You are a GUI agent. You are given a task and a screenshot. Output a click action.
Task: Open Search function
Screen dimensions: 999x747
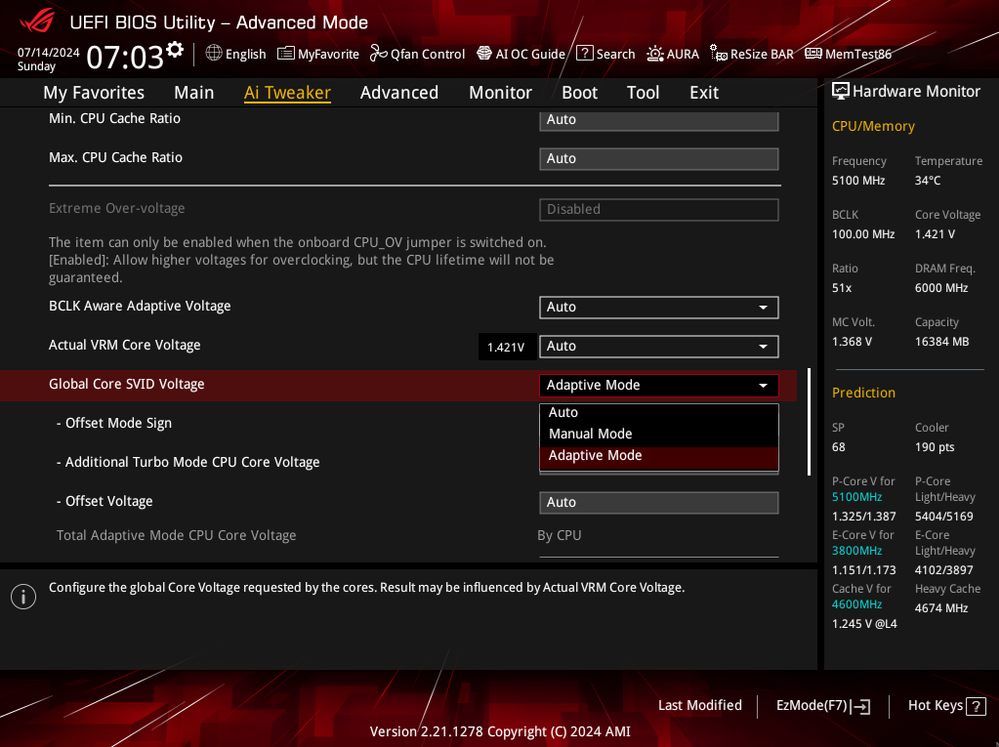pos(605,54)
